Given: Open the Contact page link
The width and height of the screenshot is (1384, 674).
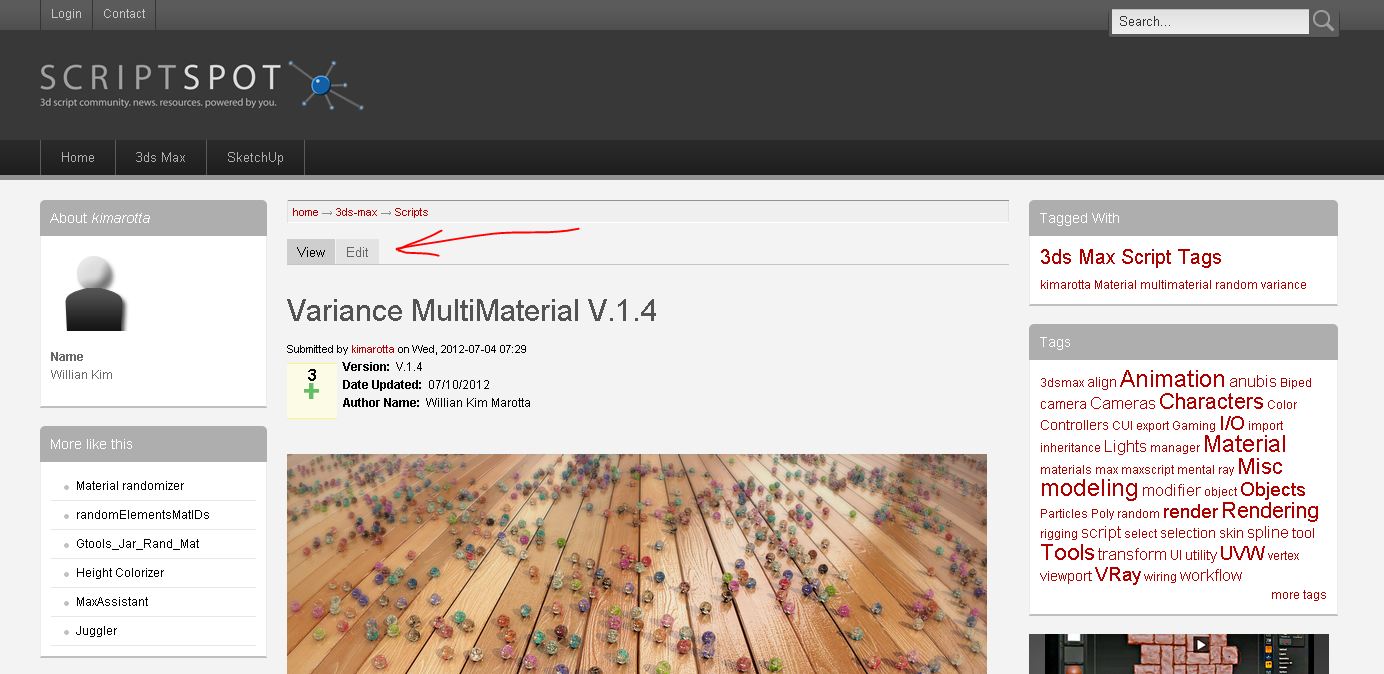Looking at the screenshot, I should (x=124, y=14).
